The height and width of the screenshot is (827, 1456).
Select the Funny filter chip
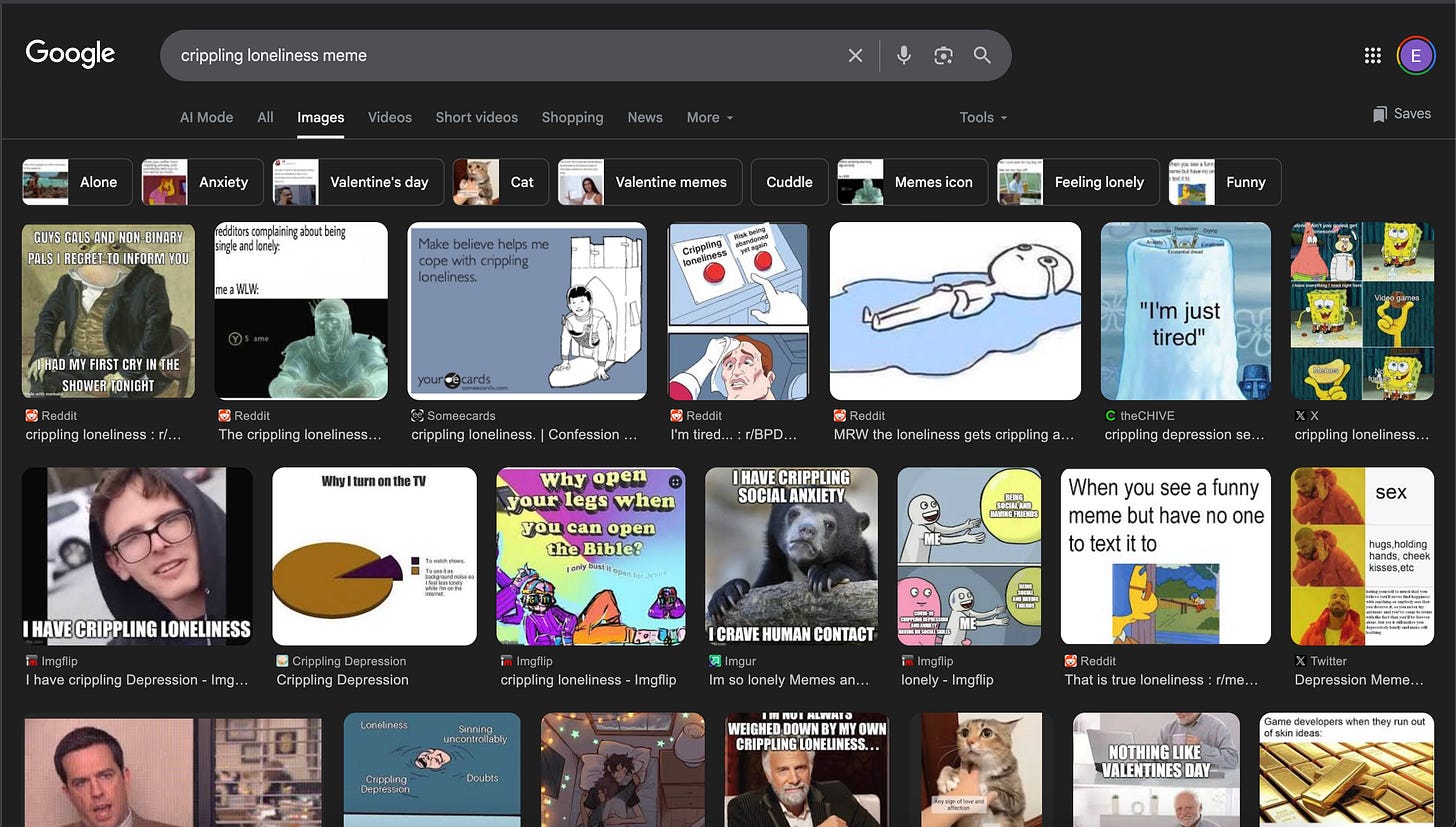pyautogui.click(x=1225, y=182)
